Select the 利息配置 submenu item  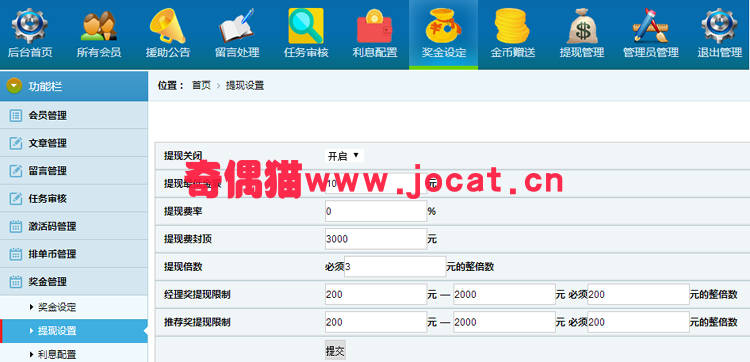(56, 354)
